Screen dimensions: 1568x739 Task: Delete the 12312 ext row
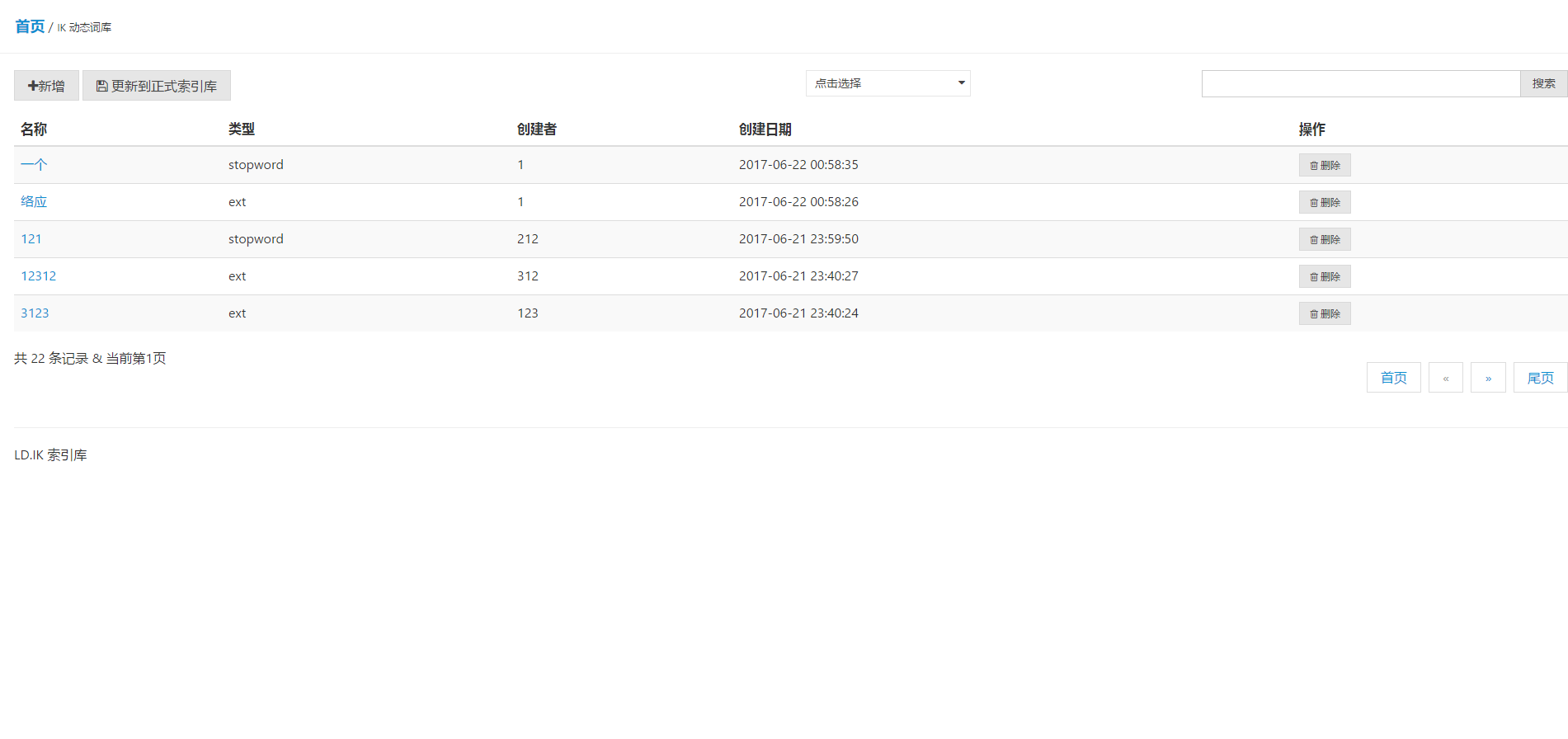pyautogui.click(x=1324, y=276)
